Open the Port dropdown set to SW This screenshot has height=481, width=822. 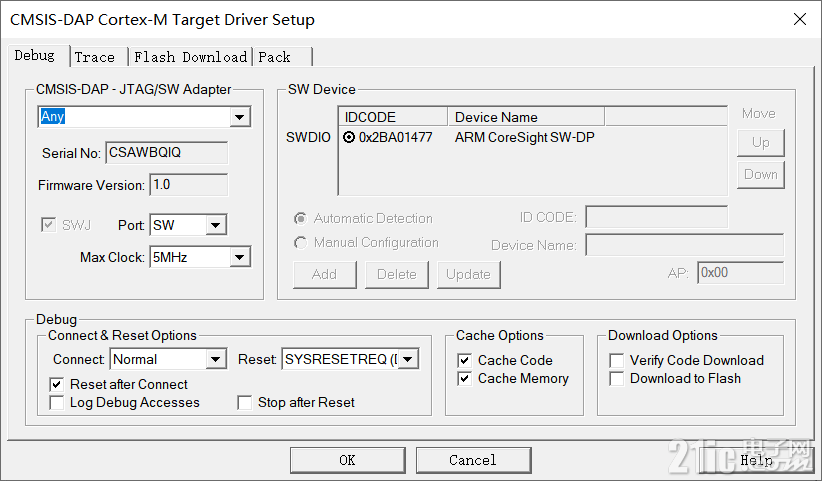coord(215,225)
